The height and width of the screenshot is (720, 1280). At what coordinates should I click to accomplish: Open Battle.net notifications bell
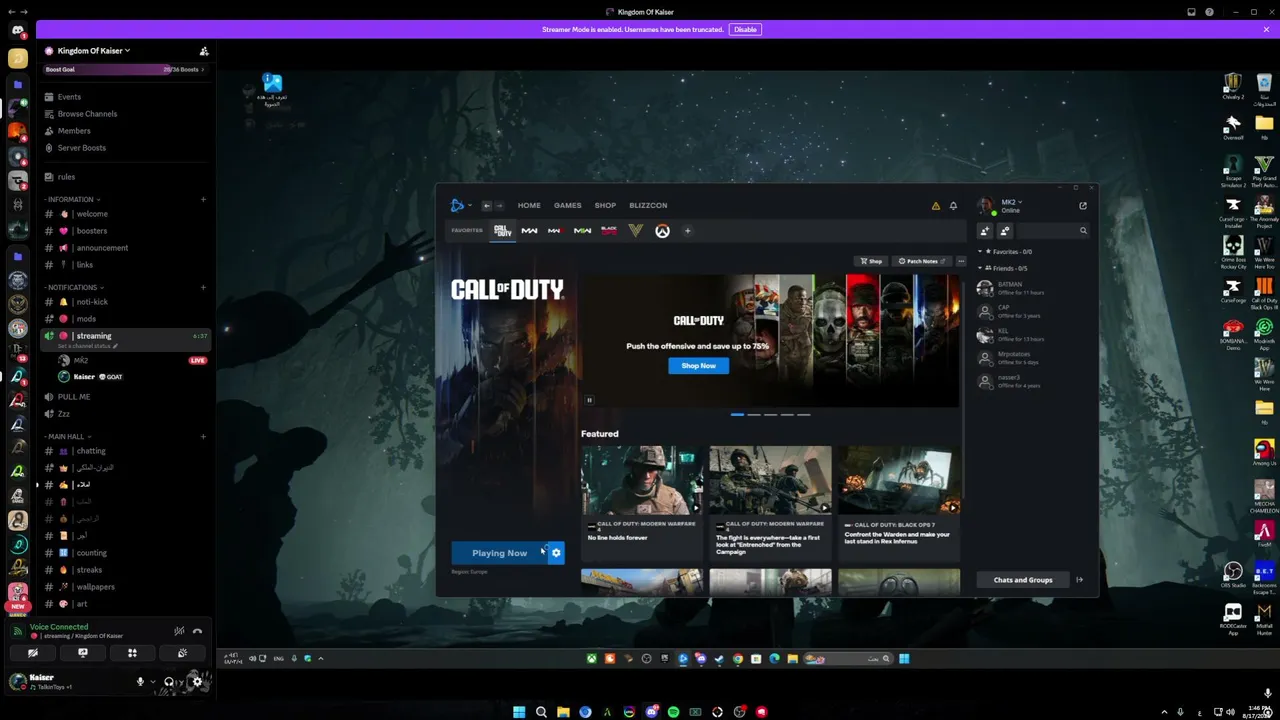point(953,206)
